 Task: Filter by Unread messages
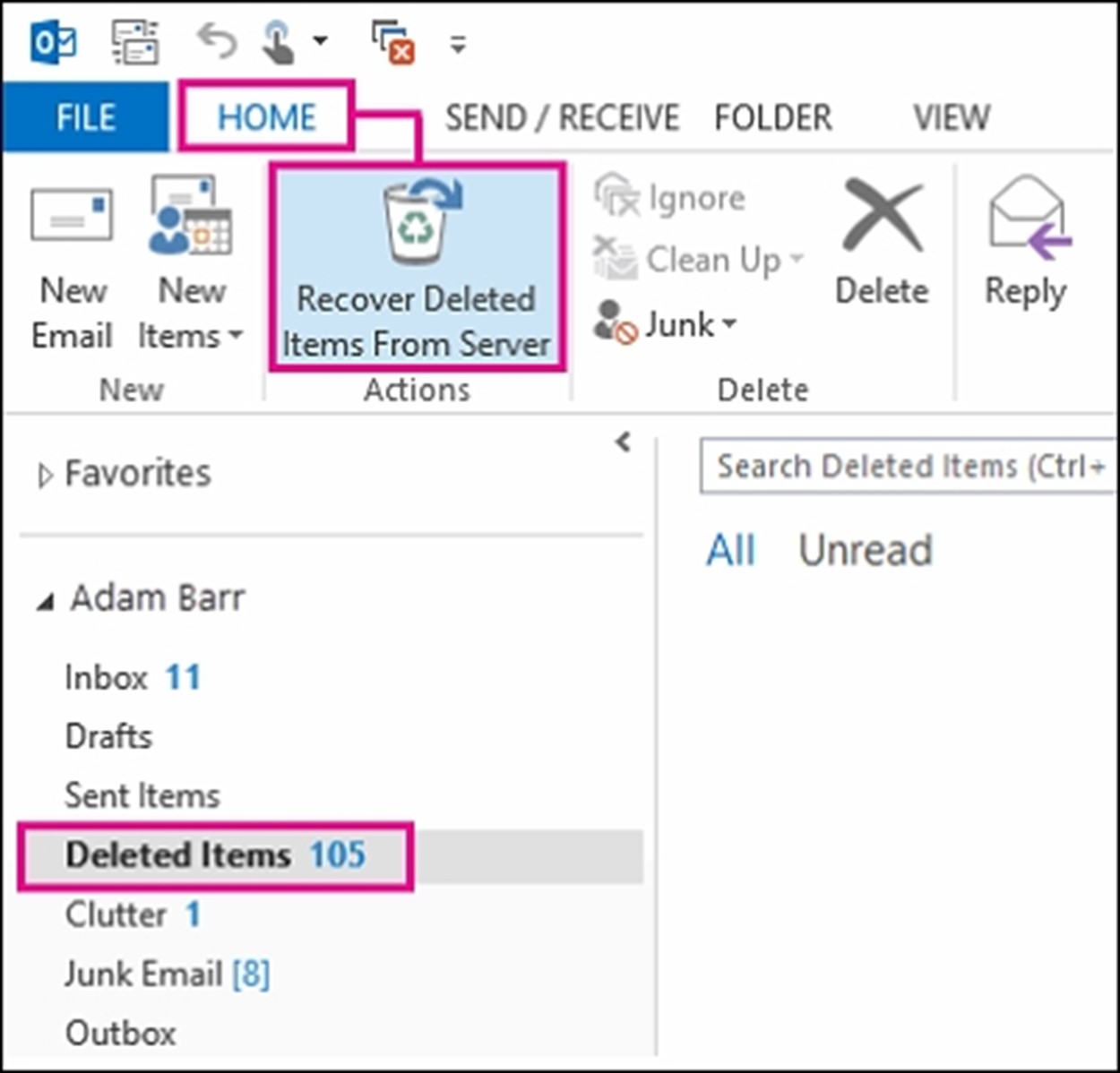(866, 550)
